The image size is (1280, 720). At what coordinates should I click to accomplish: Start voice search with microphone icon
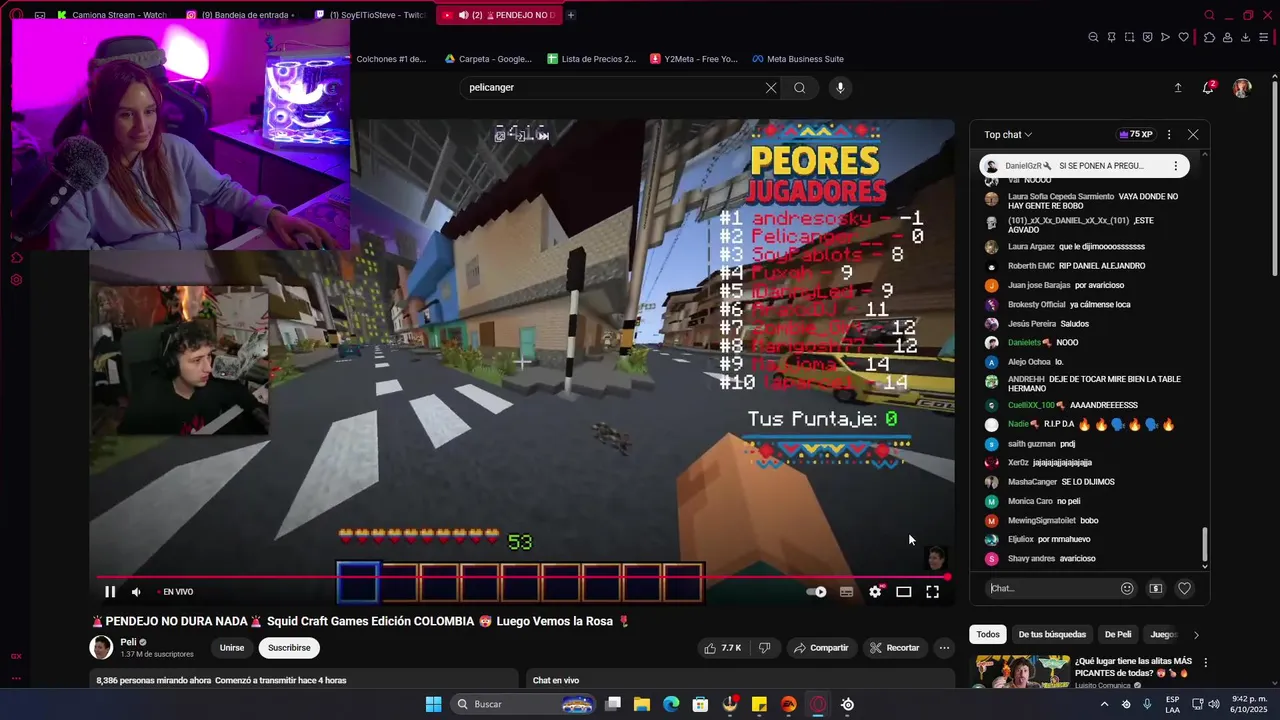840,88
